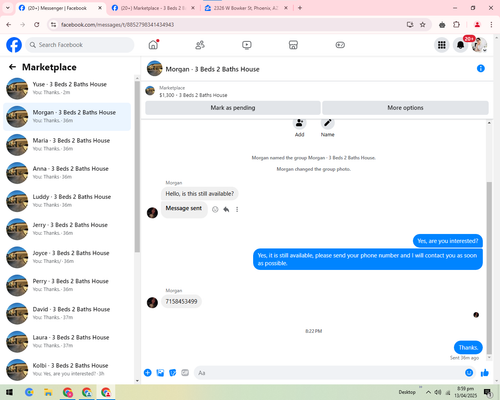The image size is (500, 400).
Task: Switch to the 2326 W Bowker St tab
Action: (246, 8)
